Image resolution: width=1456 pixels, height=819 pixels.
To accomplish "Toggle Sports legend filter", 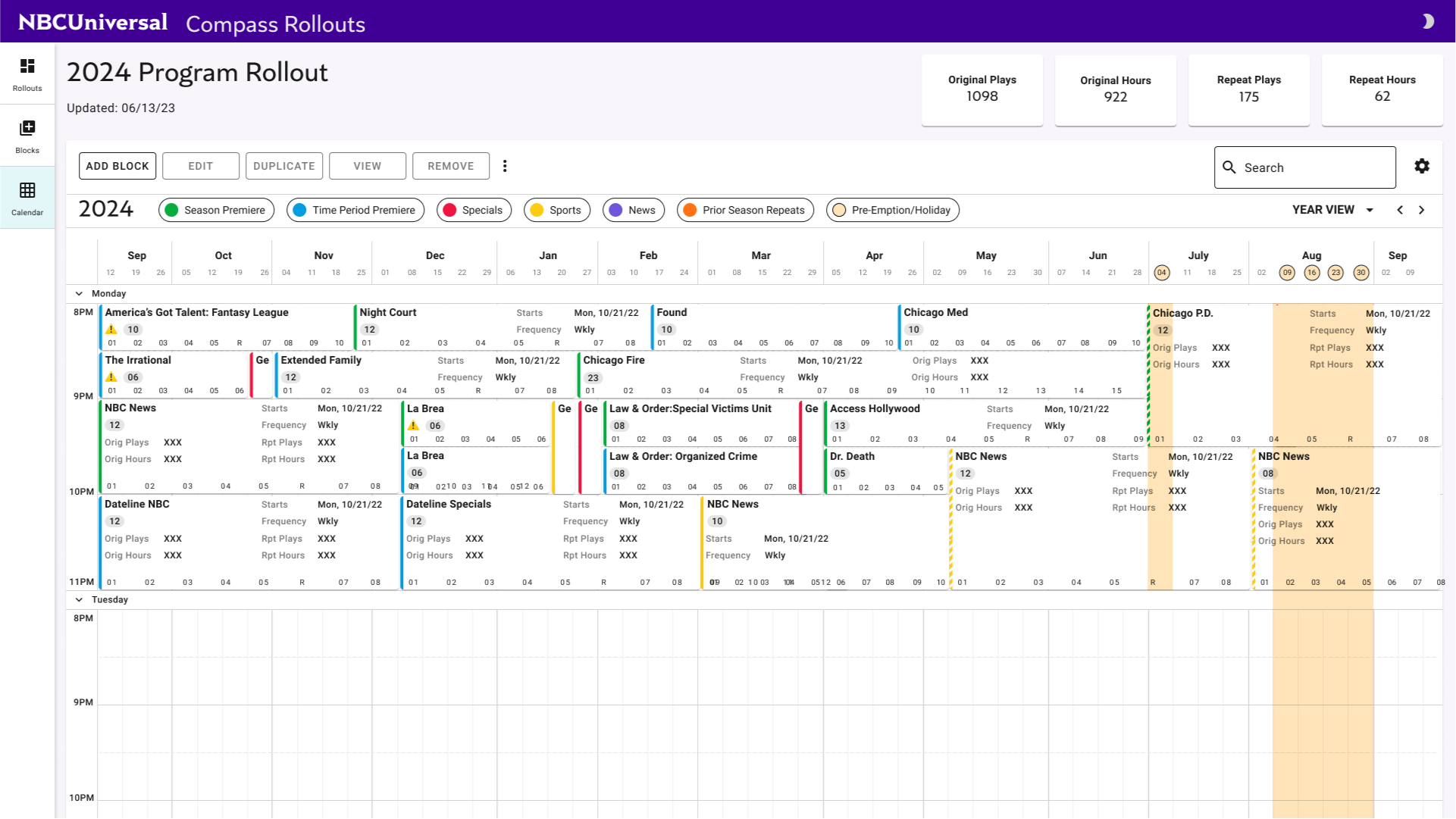I will (x=556, y=210).
